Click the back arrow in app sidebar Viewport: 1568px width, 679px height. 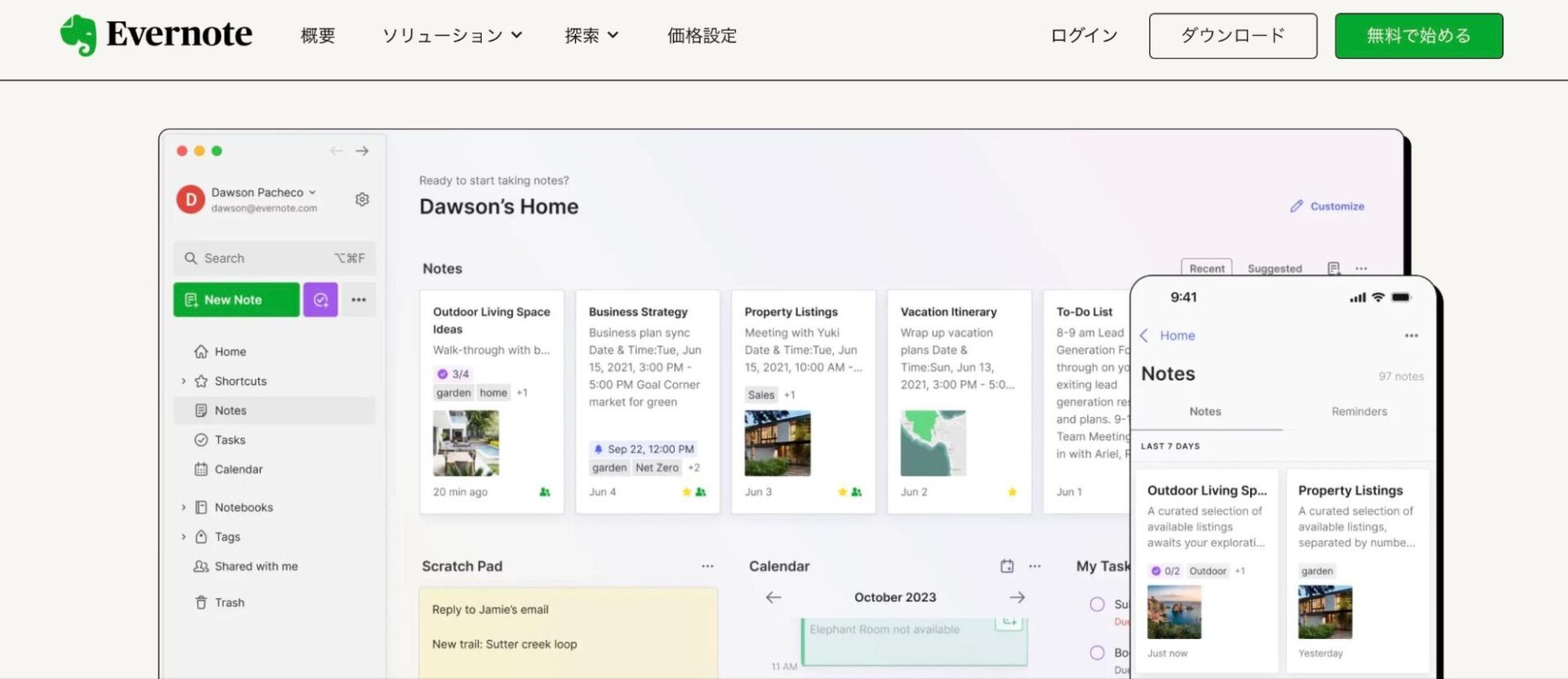336,151
